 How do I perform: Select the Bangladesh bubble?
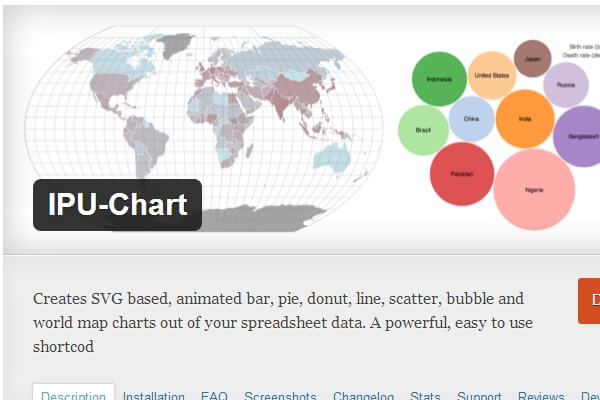pos(579,136)
